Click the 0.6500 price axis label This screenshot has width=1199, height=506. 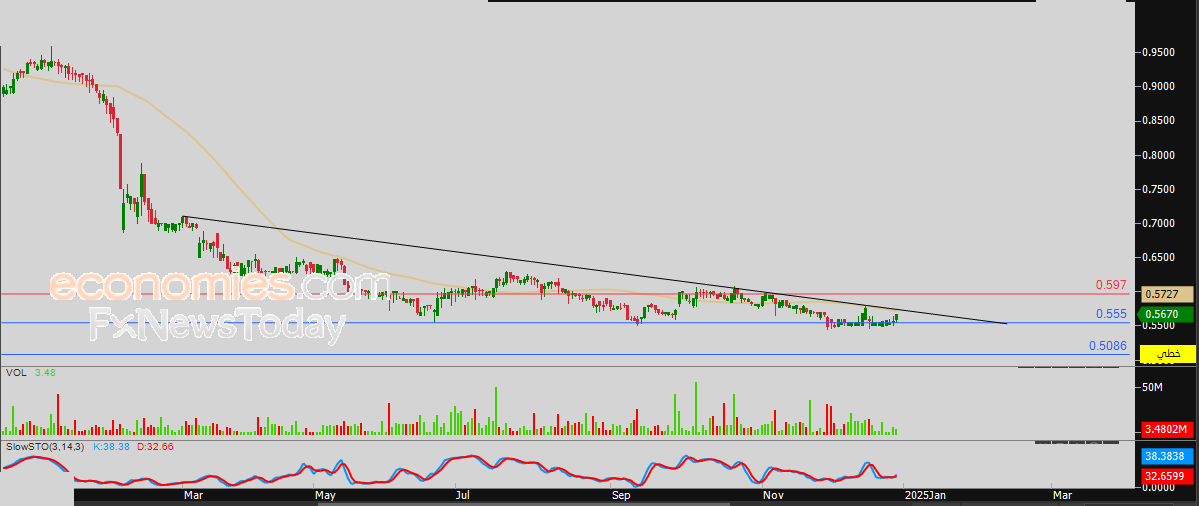coord(1159,258)
